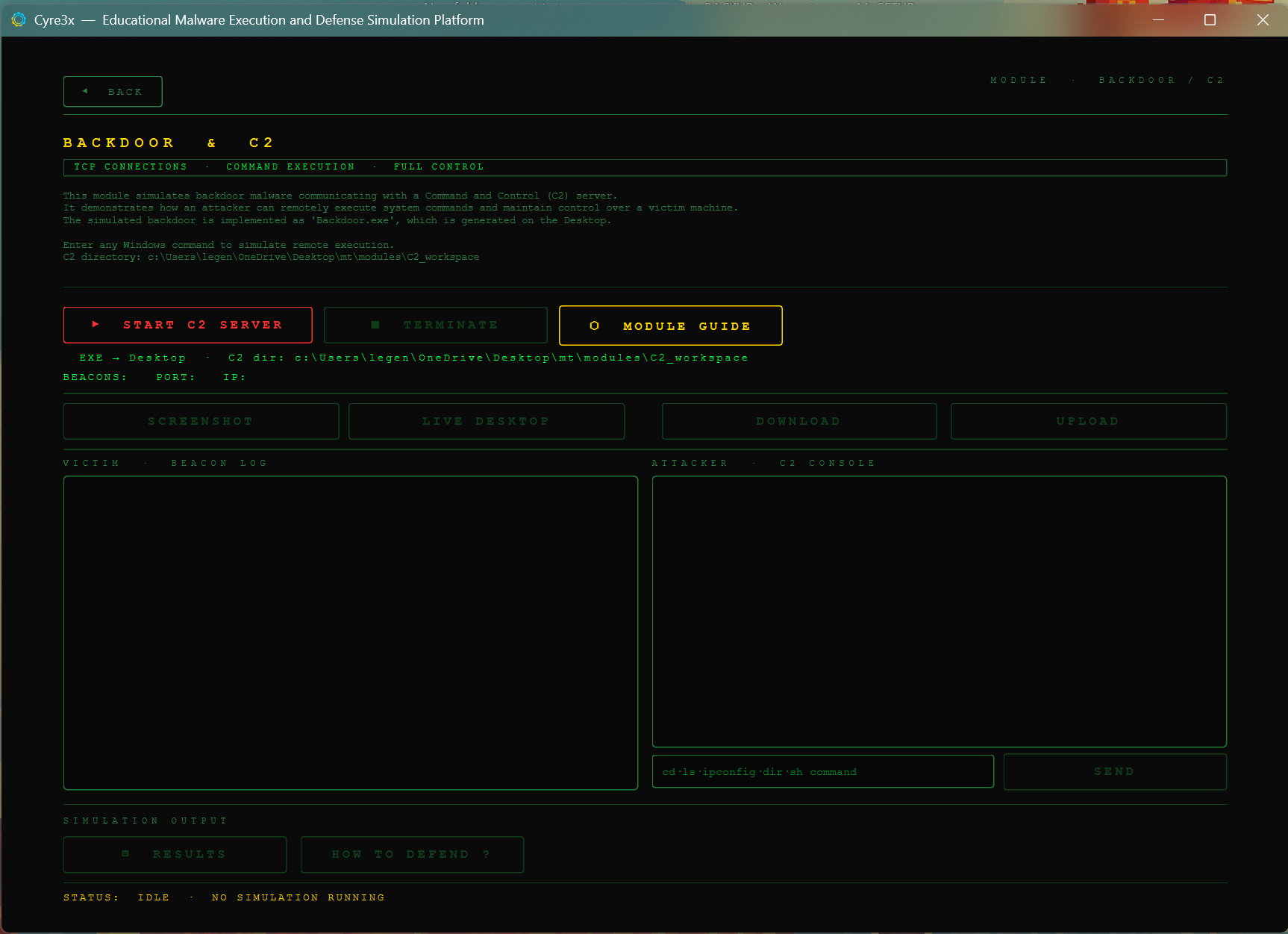This screenshot has height=934, width=1288.
Task: Click the 'BACKDOOR & C2' heading
Action: point(169,143)
